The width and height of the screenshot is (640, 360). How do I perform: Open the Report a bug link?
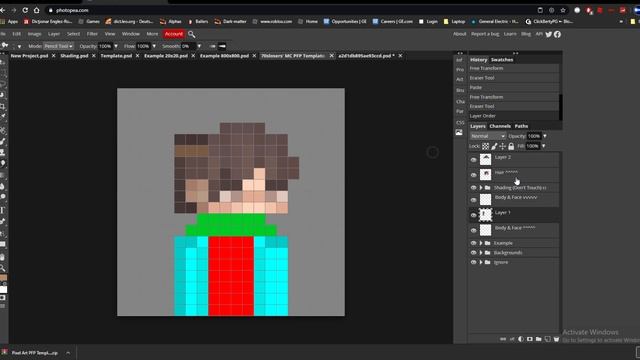pos(485,34)
